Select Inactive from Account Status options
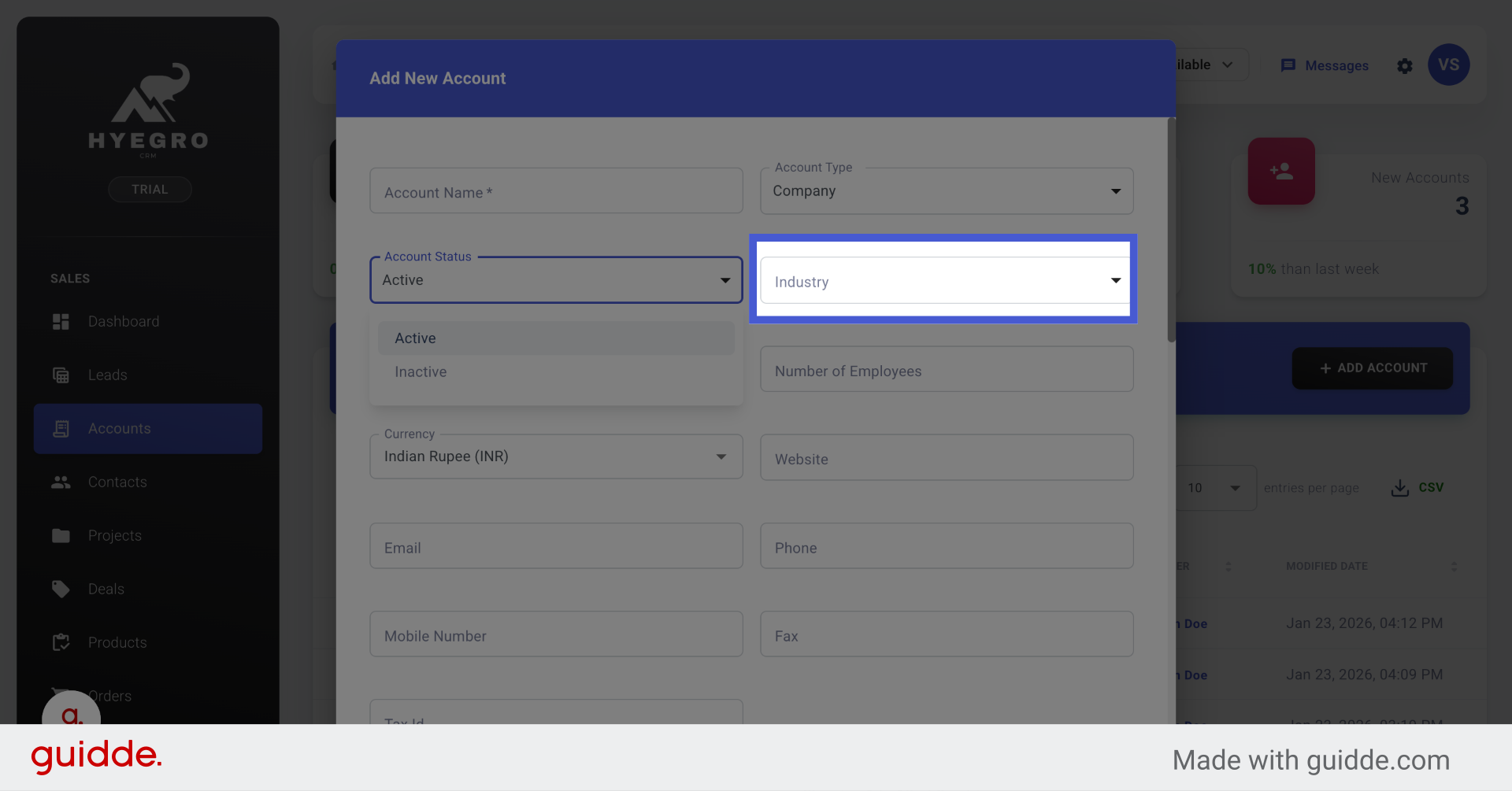Image resolution: width=1512 pixels, height=791 pixels. [421, 371]
